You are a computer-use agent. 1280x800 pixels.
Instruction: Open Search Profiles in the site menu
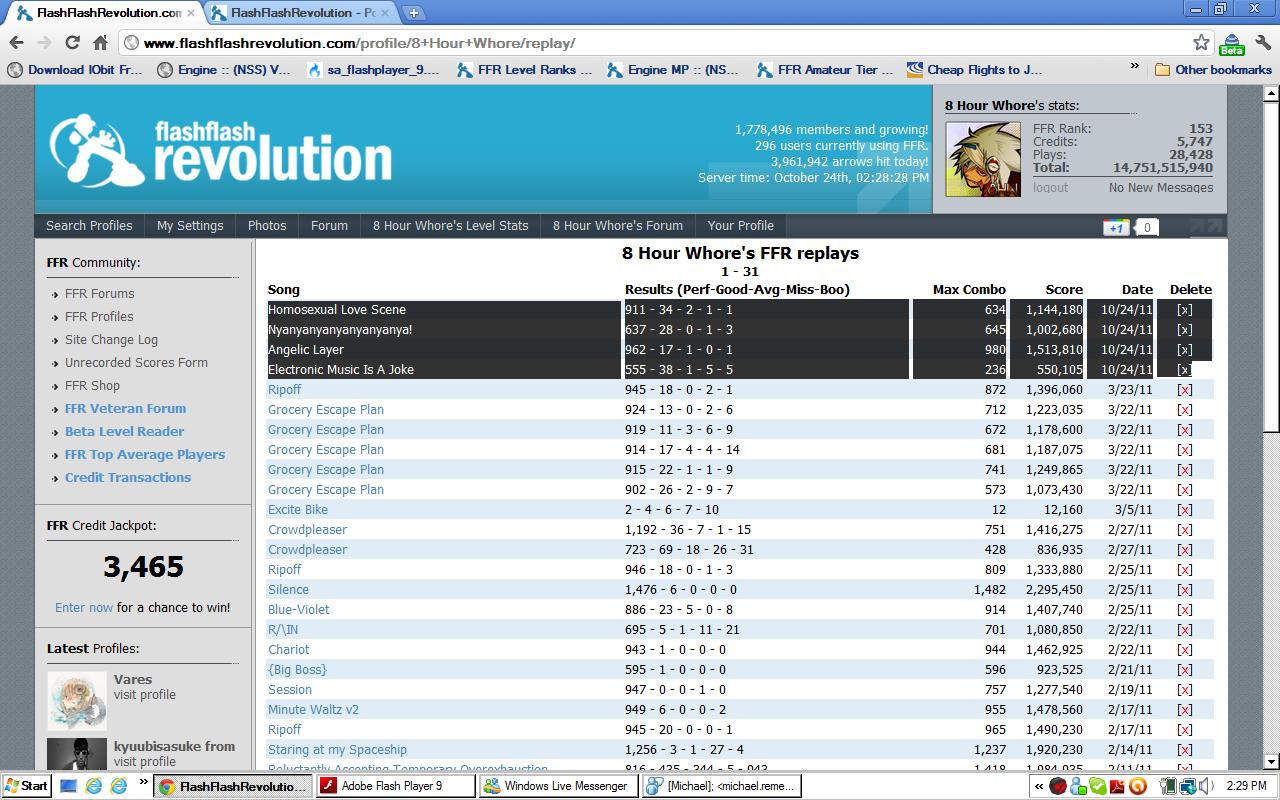[x=89, y=226]
